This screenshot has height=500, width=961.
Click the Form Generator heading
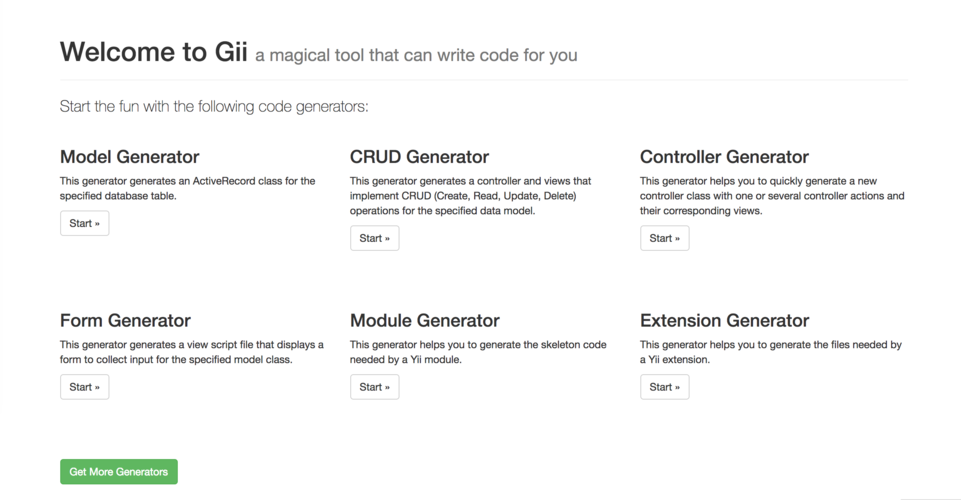point(125,321)
